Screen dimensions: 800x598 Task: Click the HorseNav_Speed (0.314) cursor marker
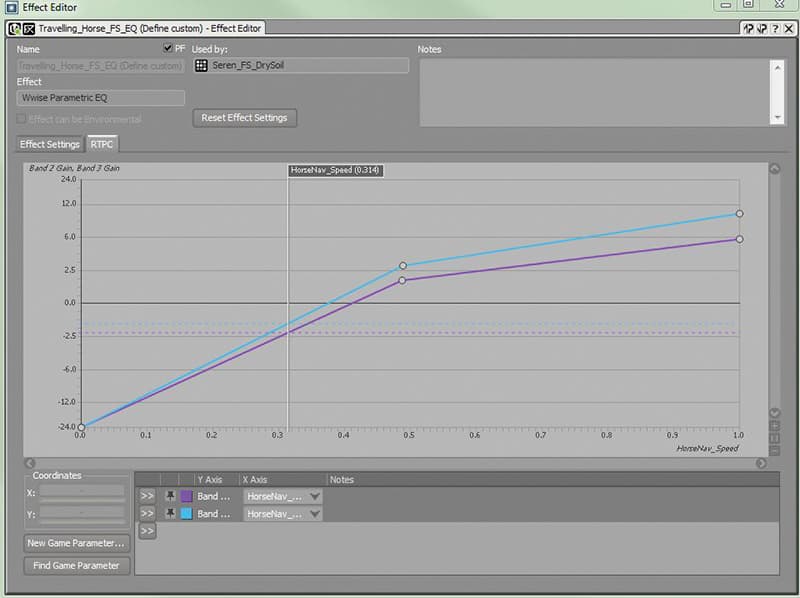pyautogui.click(x=335, y=170)
